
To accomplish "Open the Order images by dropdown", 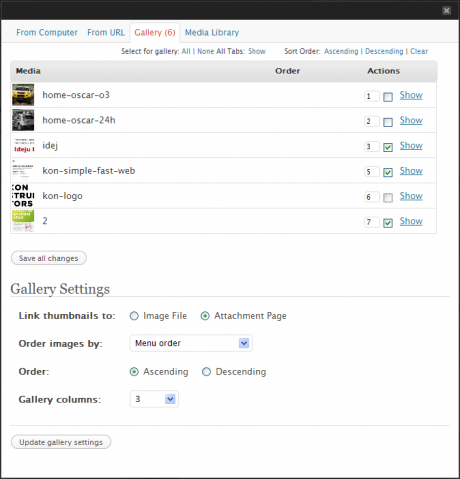I will pyautogui.click(x=191, y=343).
